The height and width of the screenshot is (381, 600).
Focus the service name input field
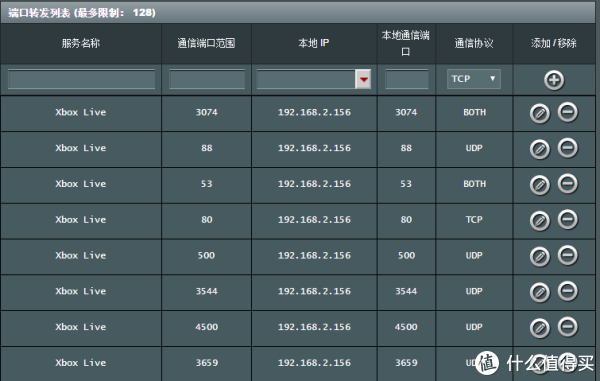coord(82,79)
